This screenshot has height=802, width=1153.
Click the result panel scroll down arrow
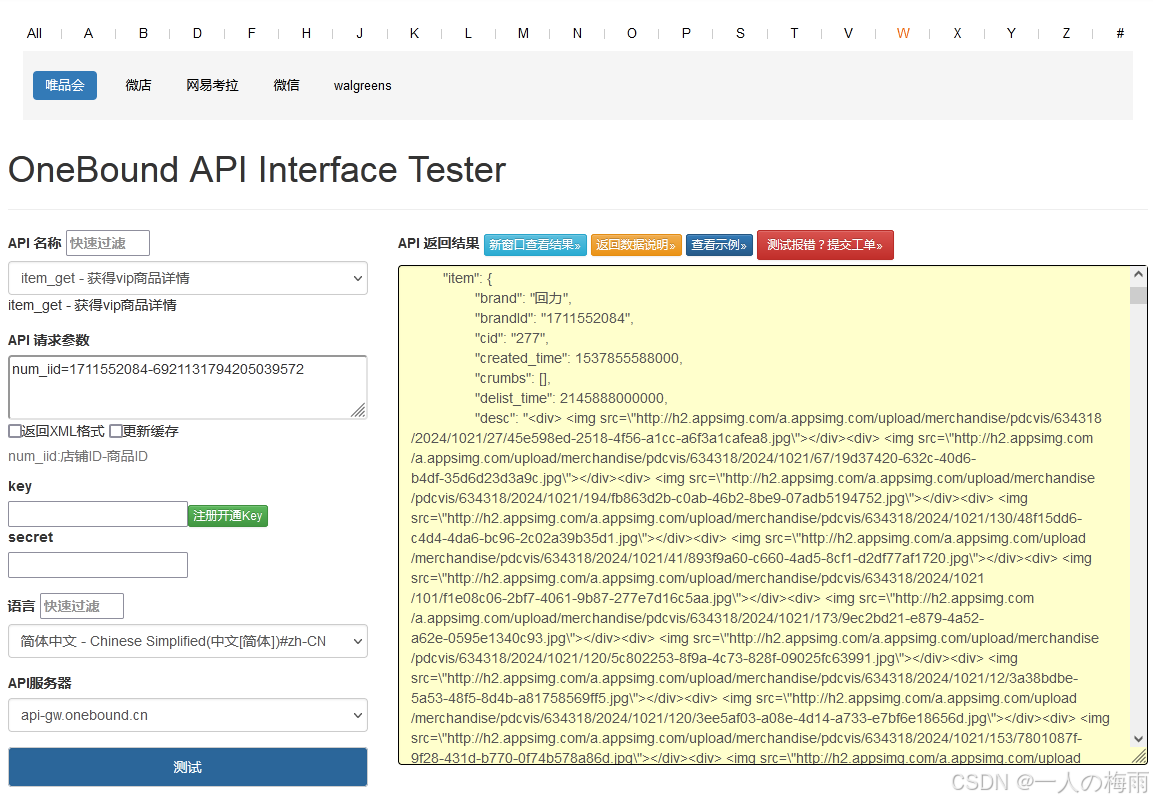pos(1138,738)
